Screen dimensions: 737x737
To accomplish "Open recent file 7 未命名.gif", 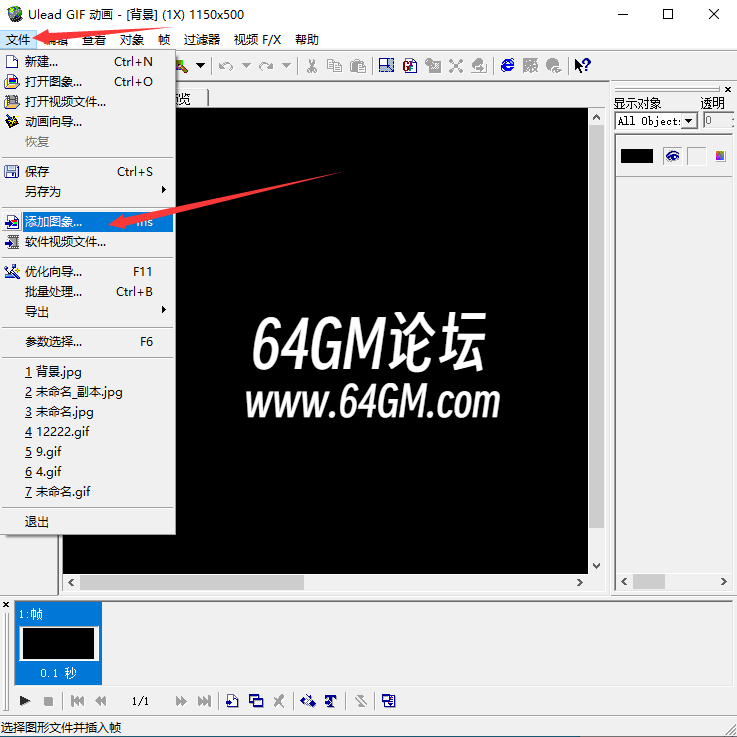I will tap(88, 492).
